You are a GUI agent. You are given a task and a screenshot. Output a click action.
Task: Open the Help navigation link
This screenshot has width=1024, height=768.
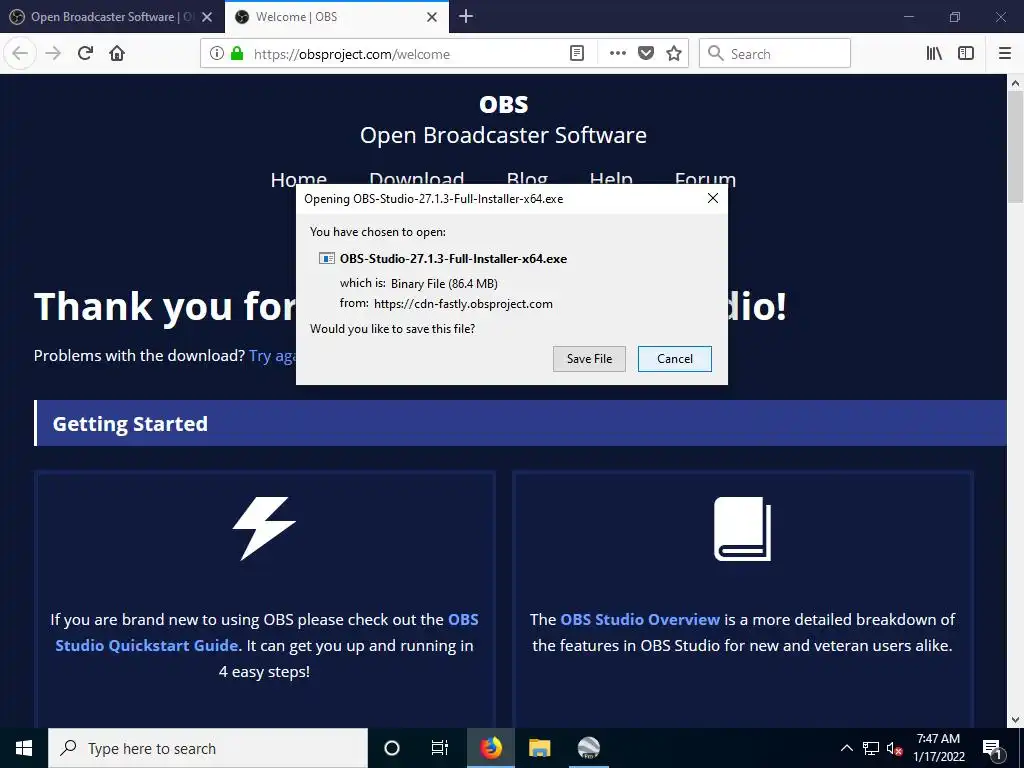pos(611,179)
